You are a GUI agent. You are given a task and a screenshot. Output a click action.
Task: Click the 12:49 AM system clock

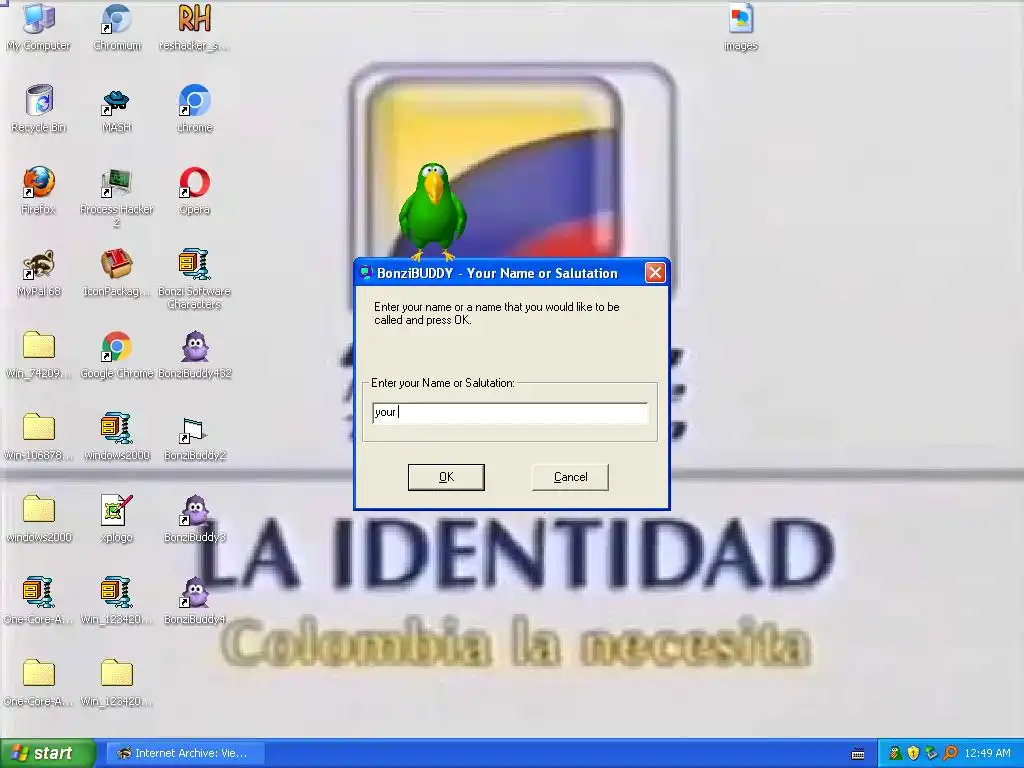tap(987, 754)
